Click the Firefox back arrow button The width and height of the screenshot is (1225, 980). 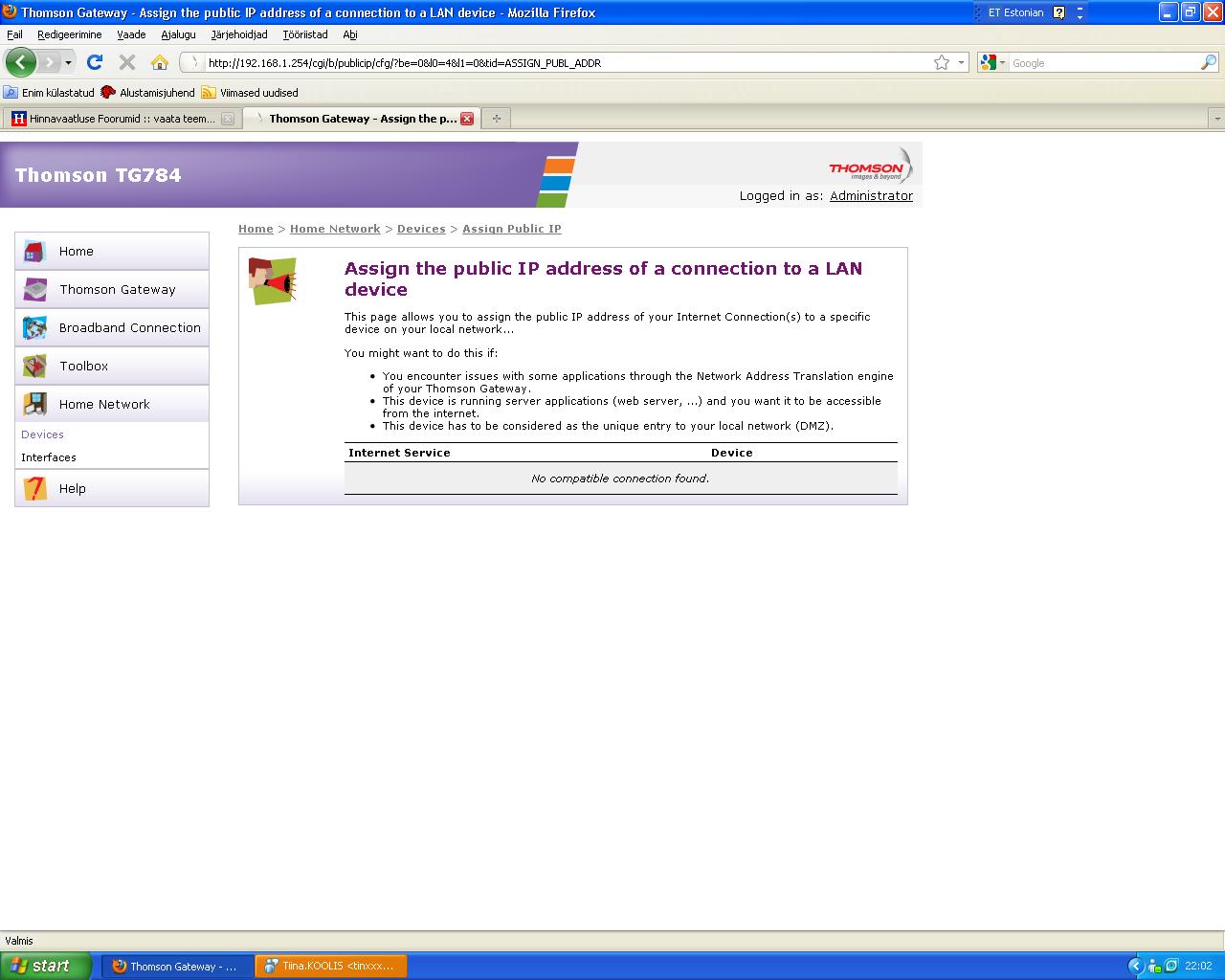20,62
